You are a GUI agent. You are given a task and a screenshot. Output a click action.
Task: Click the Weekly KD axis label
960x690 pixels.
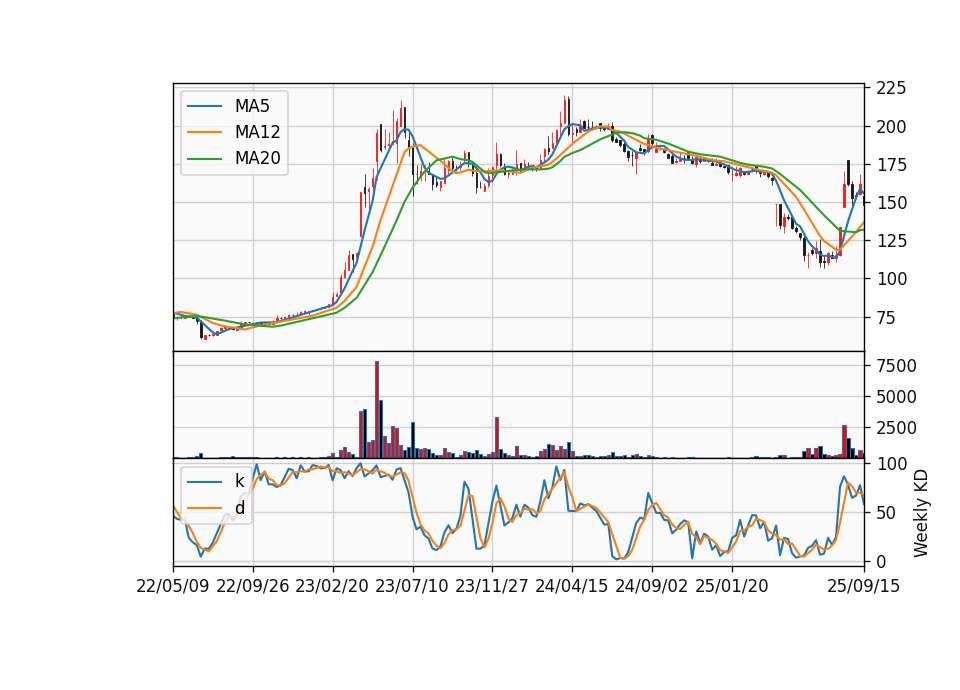[920, 514]
